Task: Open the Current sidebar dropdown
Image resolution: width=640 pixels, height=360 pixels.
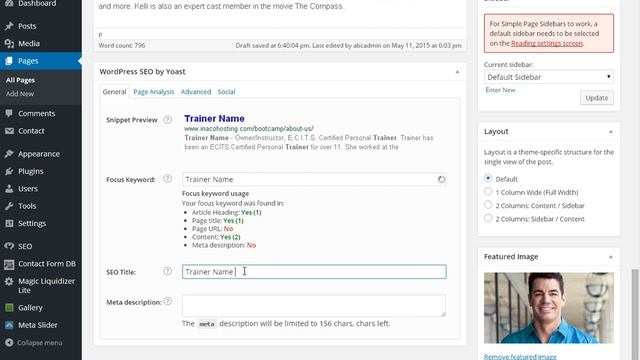Action: point(549,77)
